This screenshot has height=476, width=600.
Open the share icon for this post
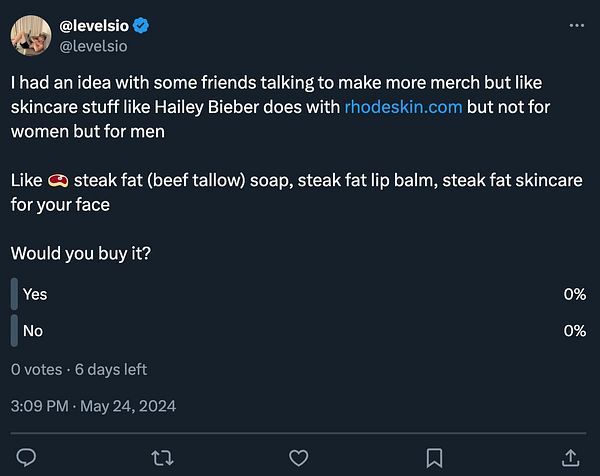571,457
